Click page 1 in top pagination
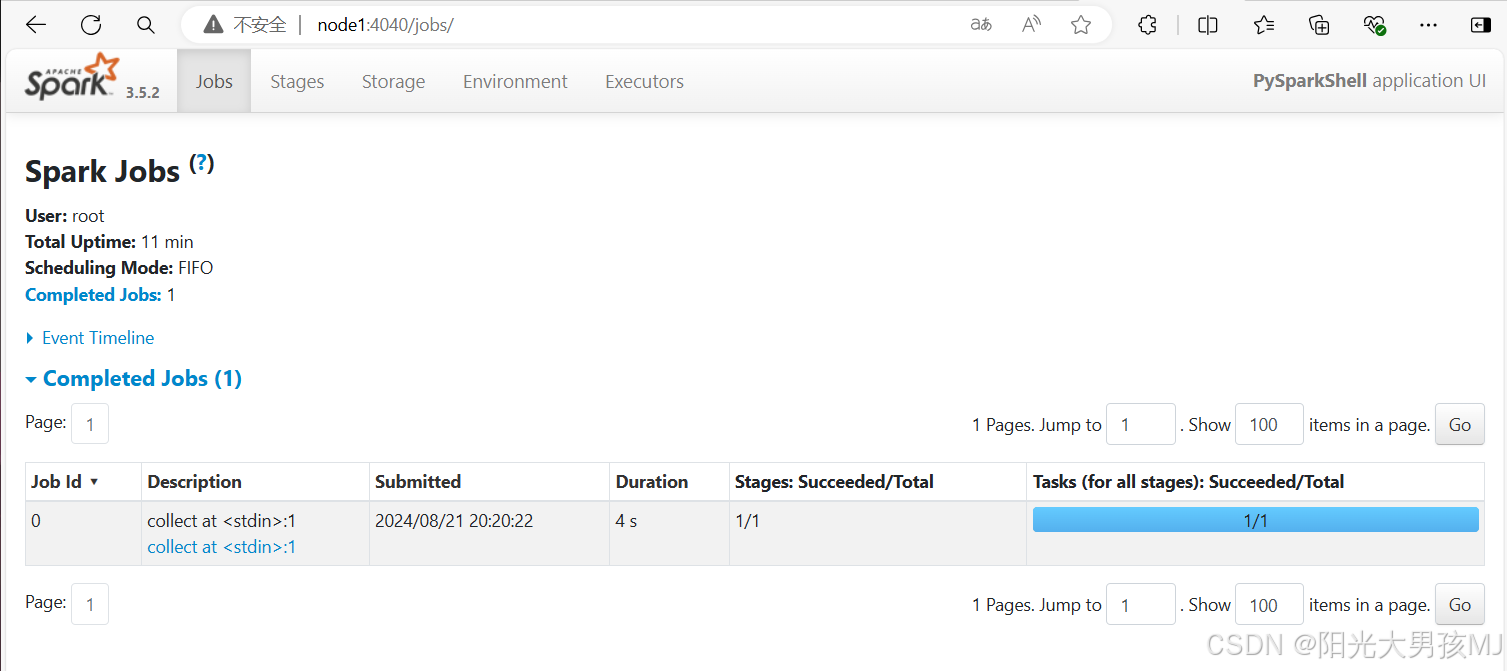1507x671 pixels. tap(90, 424)
